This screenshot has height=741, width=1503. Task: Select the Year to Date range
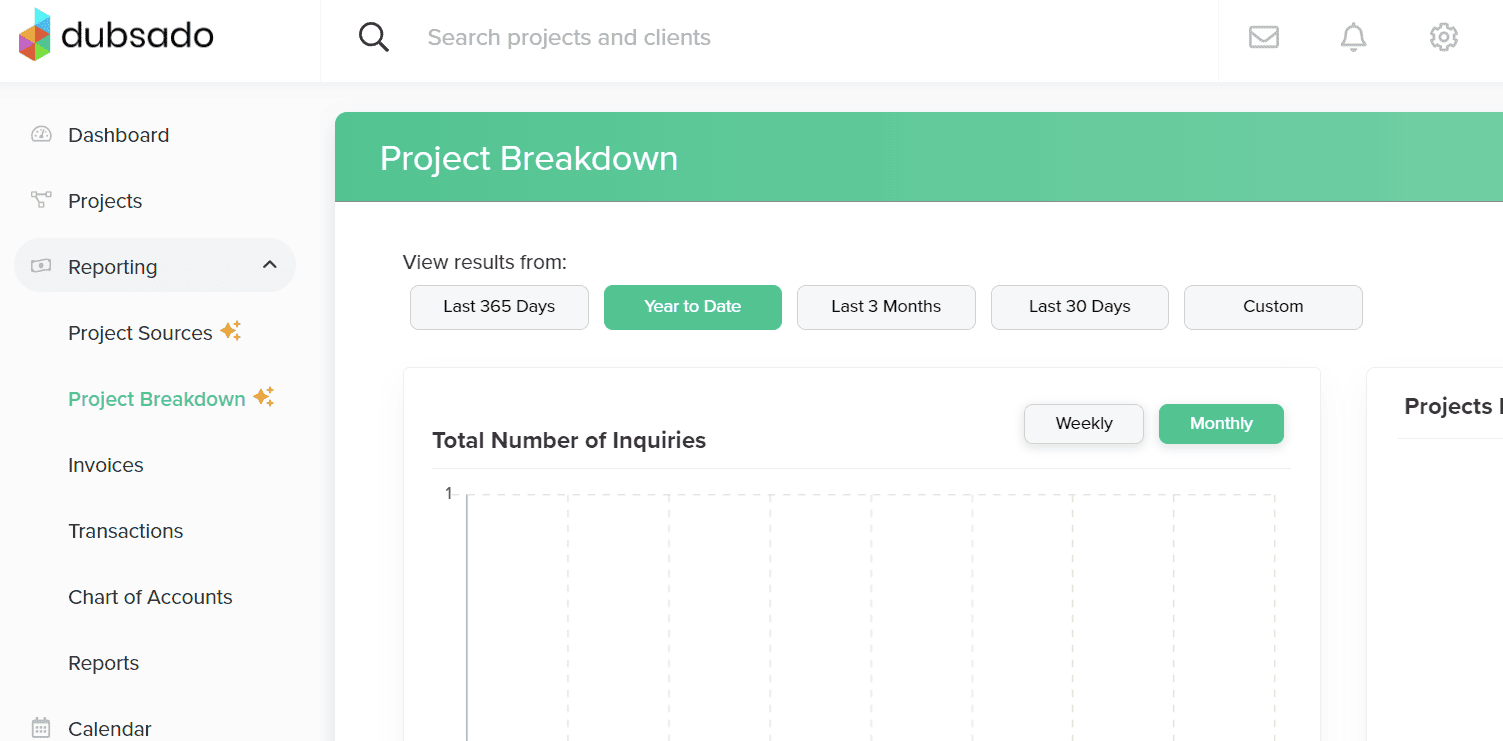pyautogui.click(x=692, y=306)
